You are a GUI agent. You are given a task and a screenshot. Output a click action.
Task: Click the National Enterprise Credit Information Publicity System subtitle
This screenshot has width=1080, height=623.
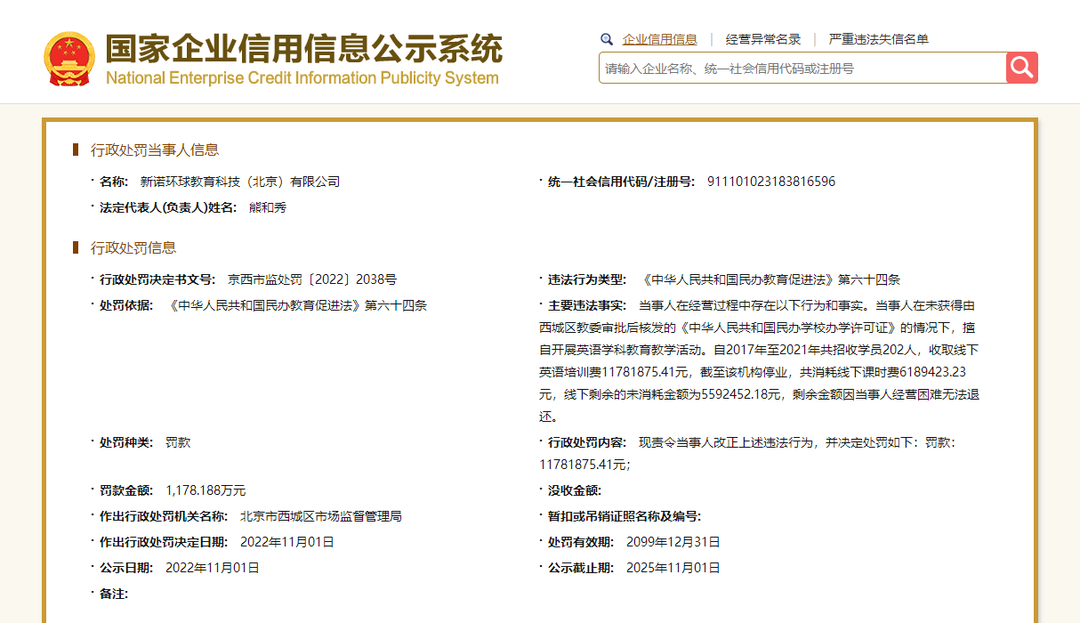[302, 78]
